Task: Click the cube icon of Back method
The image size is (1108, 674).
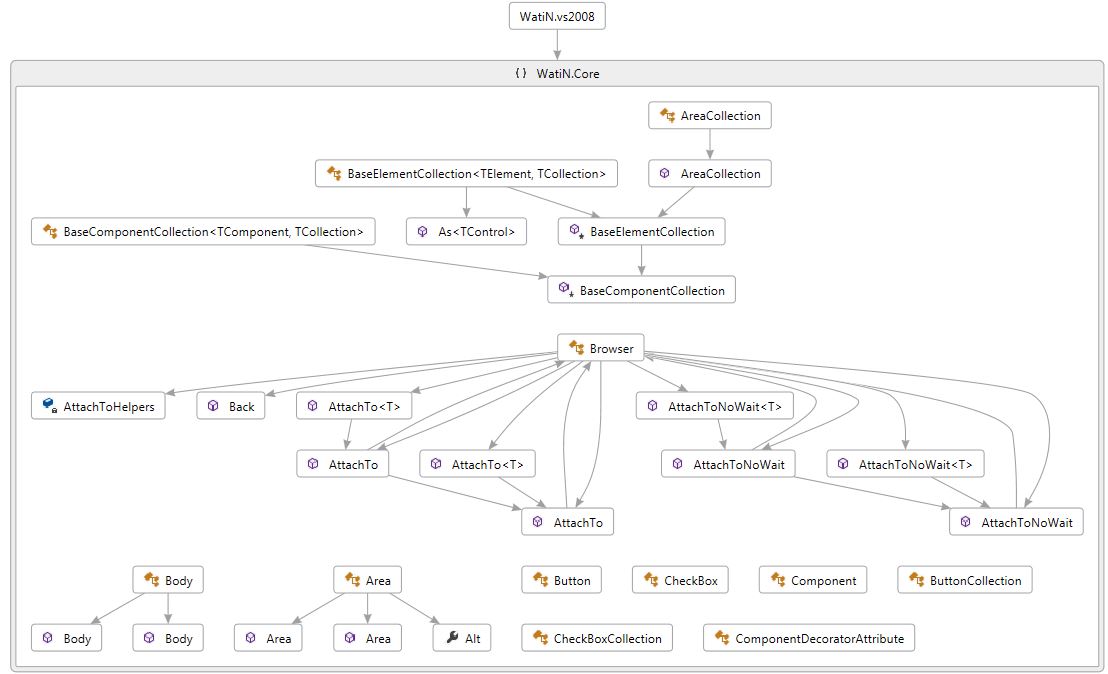Action: 213,406
